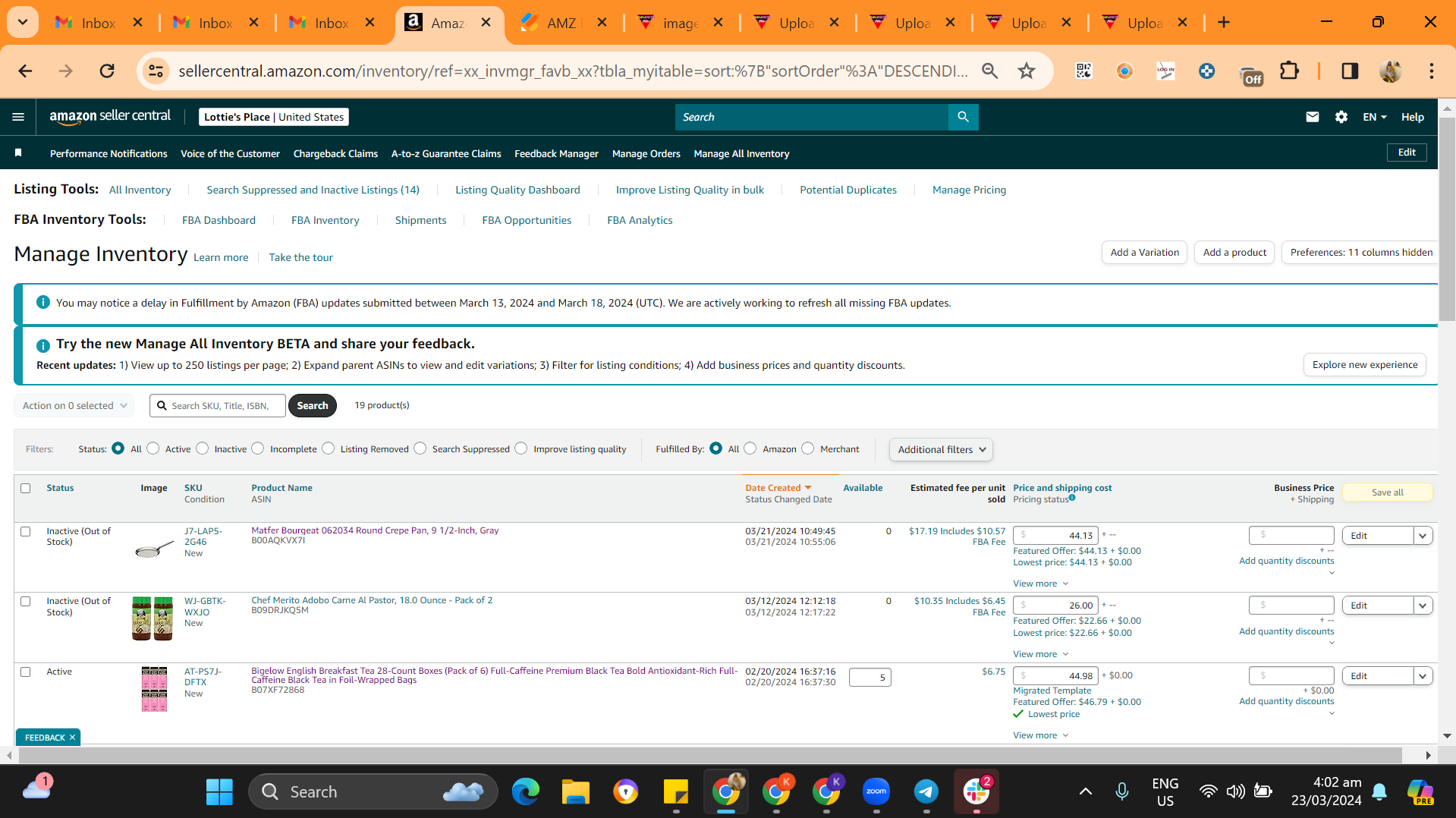Switch to the first Inbox Gmail tab
The width and height of the screenshot is (1456, 818).
99,23
